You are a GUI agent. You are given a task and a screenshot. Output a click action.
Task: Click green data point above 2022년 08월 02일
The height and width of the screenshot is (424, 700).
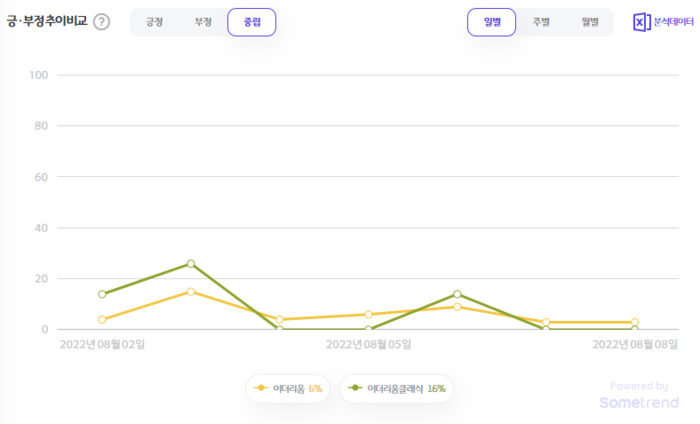click(102, 294)
